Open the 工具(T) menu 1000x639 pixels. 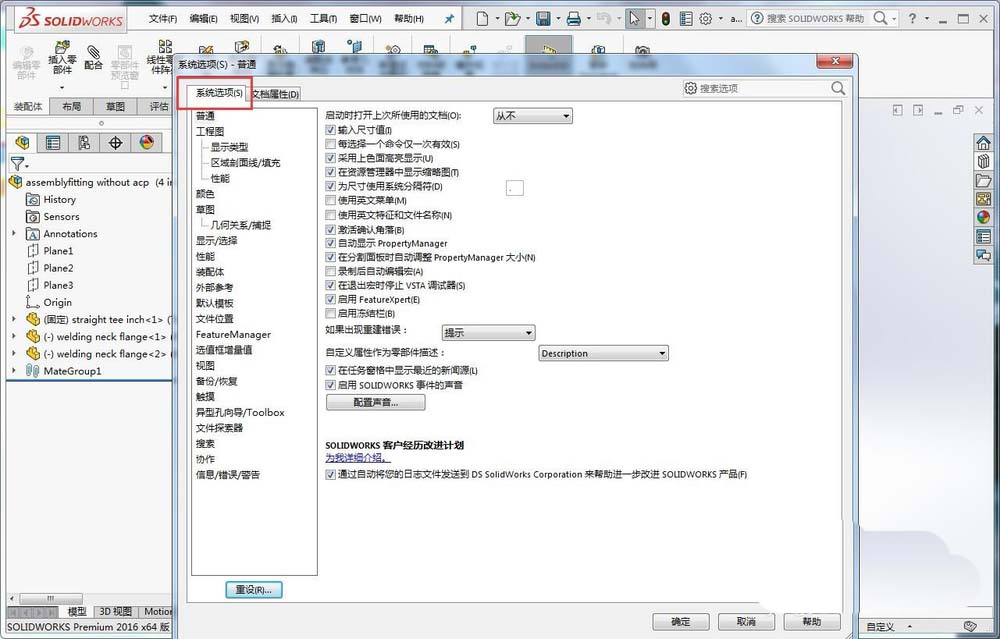tap(323, 19)
